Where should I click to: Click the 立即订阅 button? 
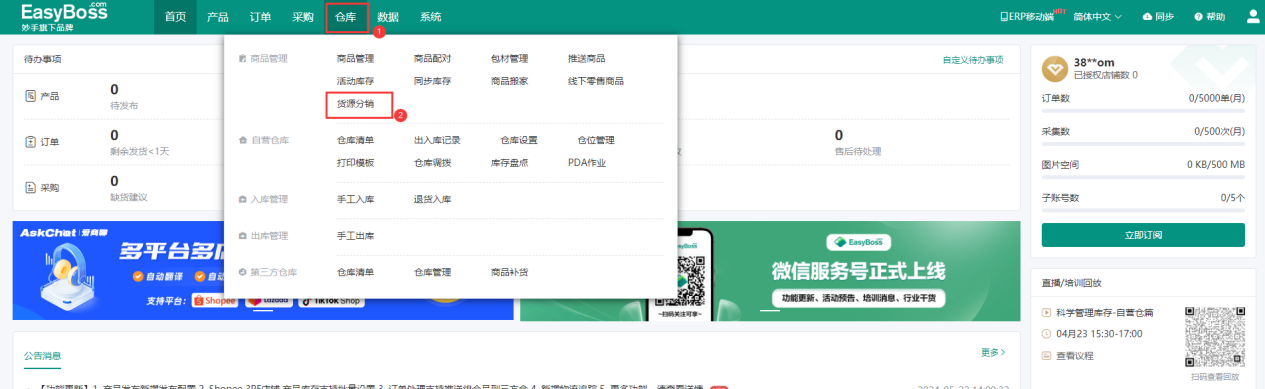coord(1143,235)
